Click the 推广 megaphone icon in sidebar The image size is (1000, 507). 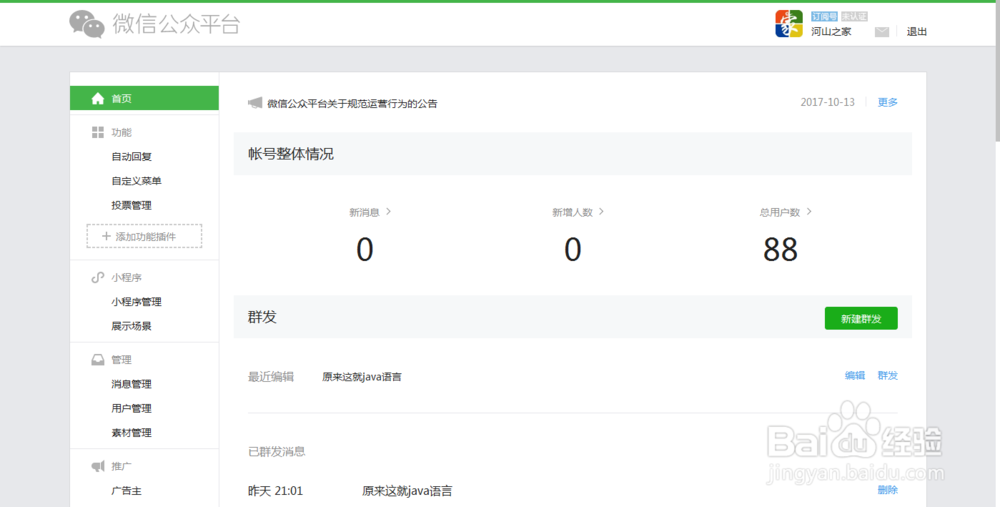click(x=98, y=466)
